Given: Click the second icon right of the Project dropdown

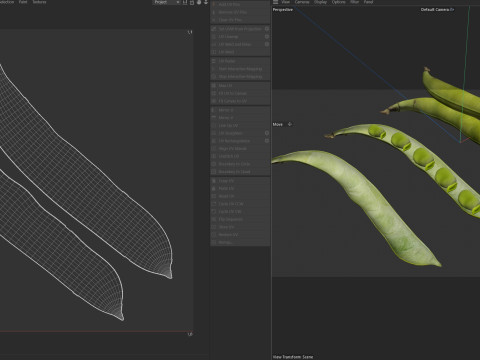Looking at the screenshot, I should pos(192,2).
